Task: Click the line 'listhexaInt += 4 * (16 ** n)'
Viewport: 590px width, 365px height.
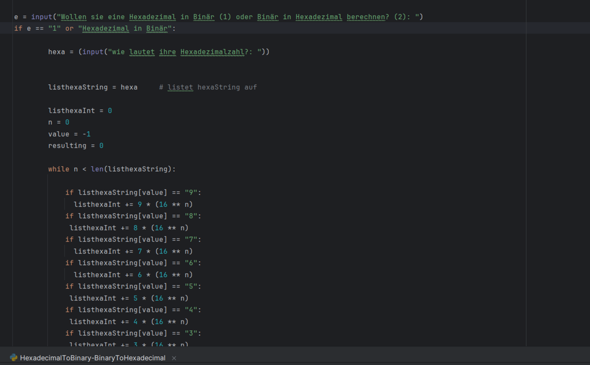Action: click(129, 322)
